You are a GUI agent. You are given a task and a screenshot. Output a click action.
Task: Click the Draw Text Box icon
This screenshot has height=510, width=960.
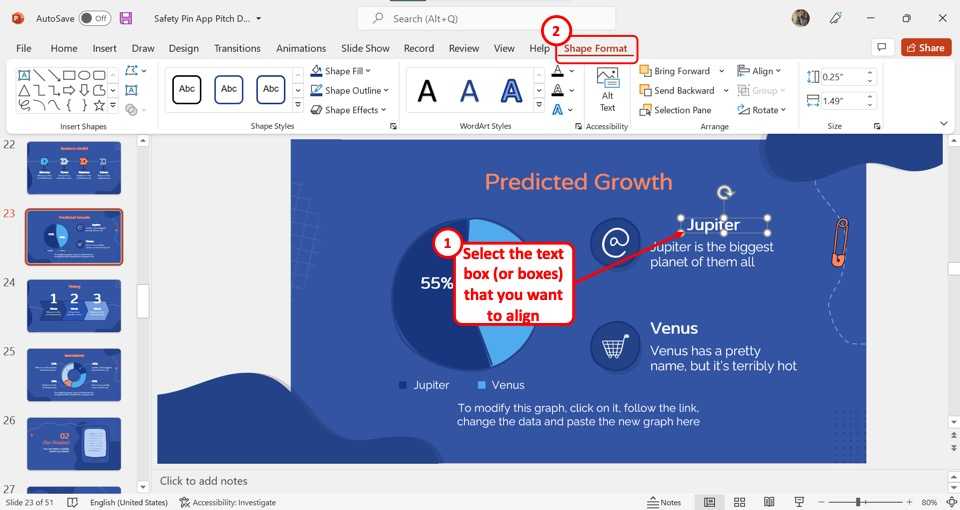pyautogui.click(x=131, y=91)
